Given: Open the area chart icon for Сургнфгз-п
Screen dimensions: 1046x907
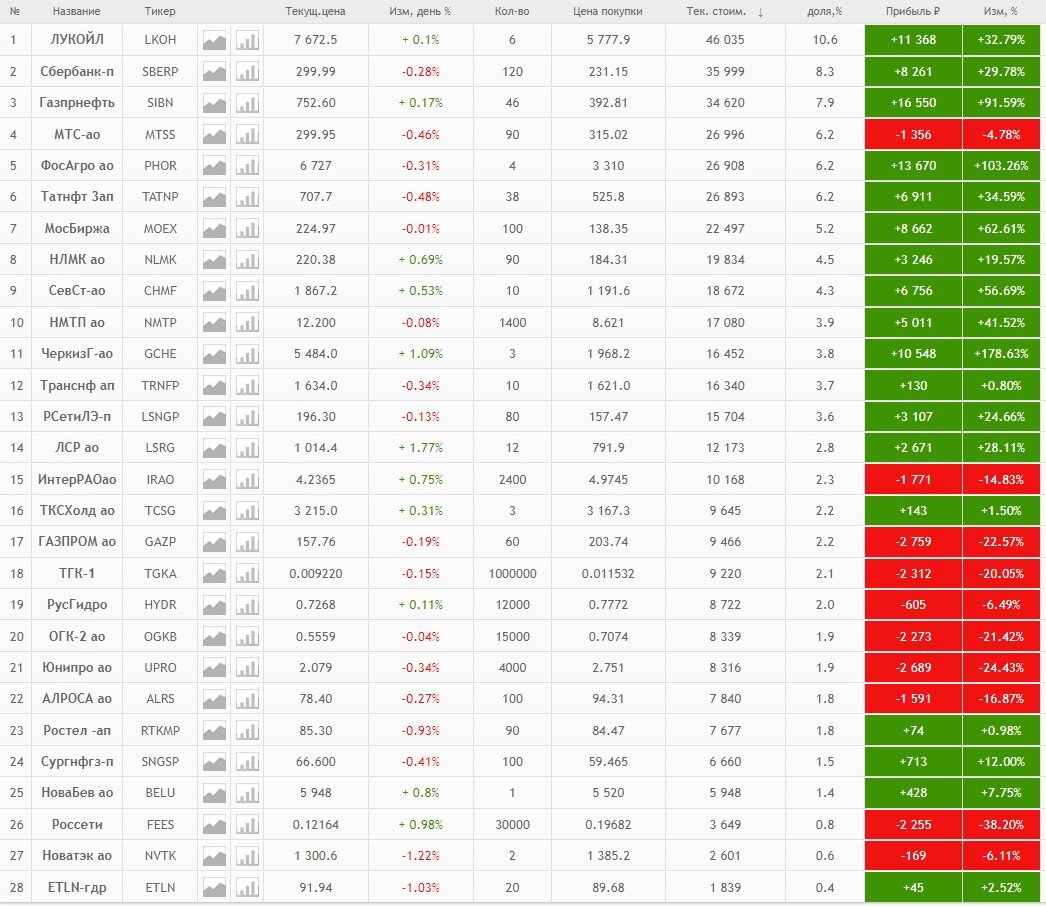Looking at the screenshot, I should pos(214,762).
